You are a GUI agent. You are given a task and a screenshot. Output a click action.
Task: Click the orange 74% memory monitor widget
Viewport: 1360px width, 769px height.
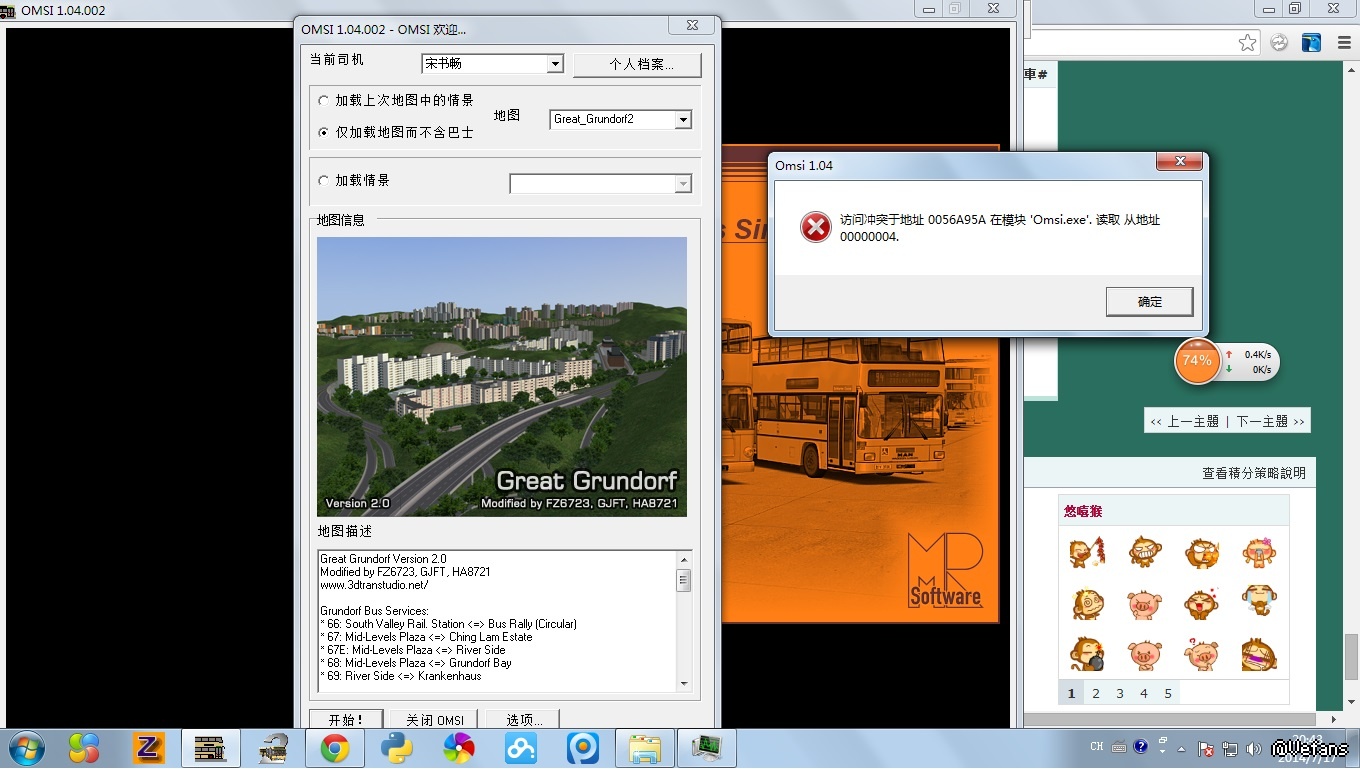pyautogui.click(x=1197, y=361)
